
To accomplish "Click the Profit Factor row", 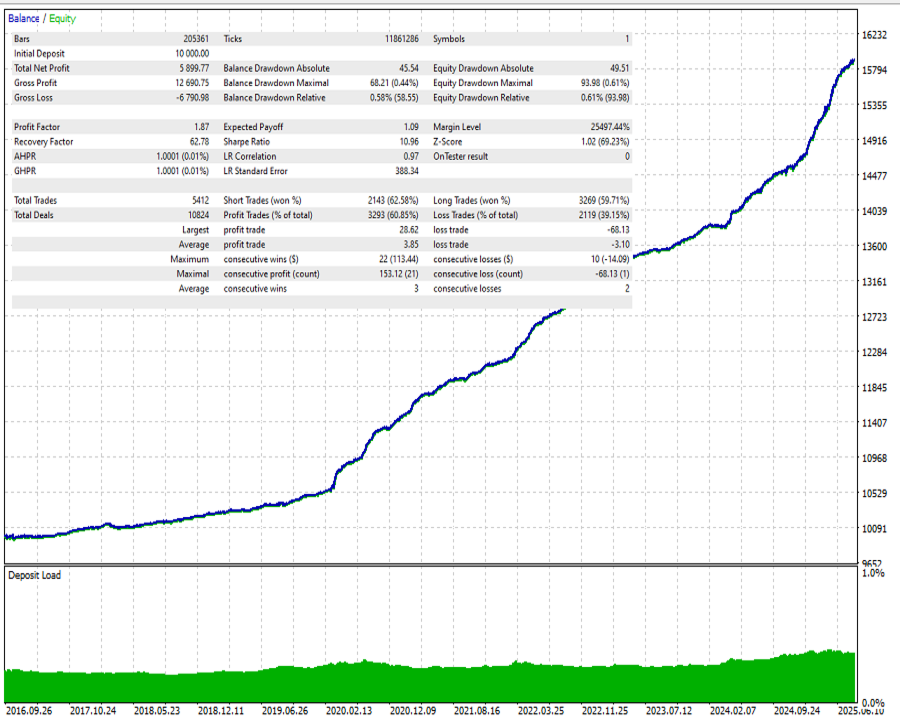I will click(321, 127).
